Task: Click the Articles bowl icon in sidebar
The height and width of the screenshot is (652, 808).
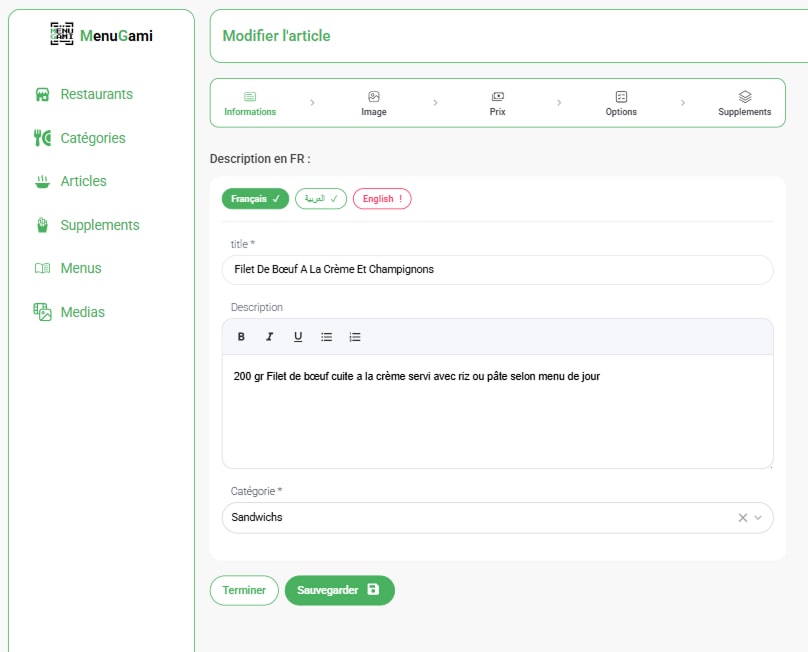Action: (x=42, y=182)
